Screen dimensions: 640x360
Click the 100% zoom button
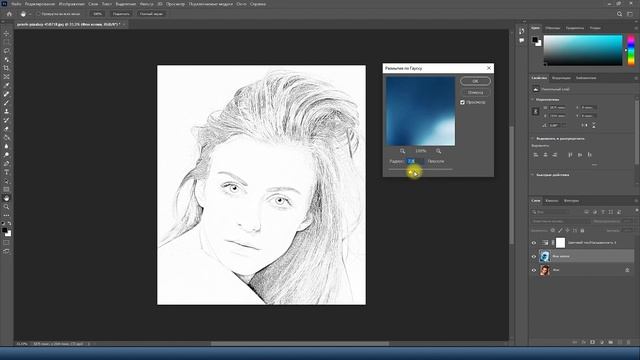tap(98, 14)
